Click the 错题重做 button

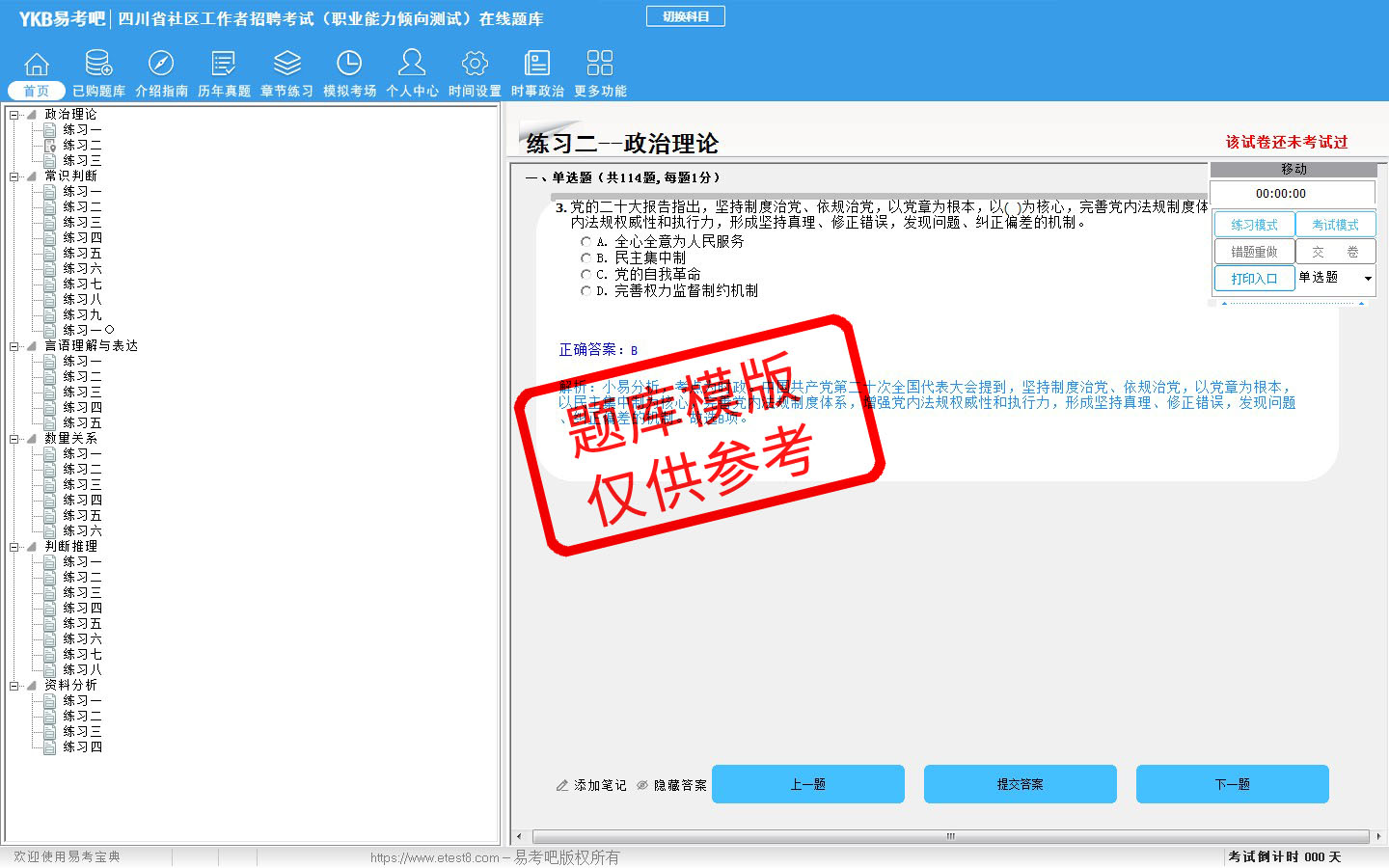pyautogui.click(x=1254, y=252)
